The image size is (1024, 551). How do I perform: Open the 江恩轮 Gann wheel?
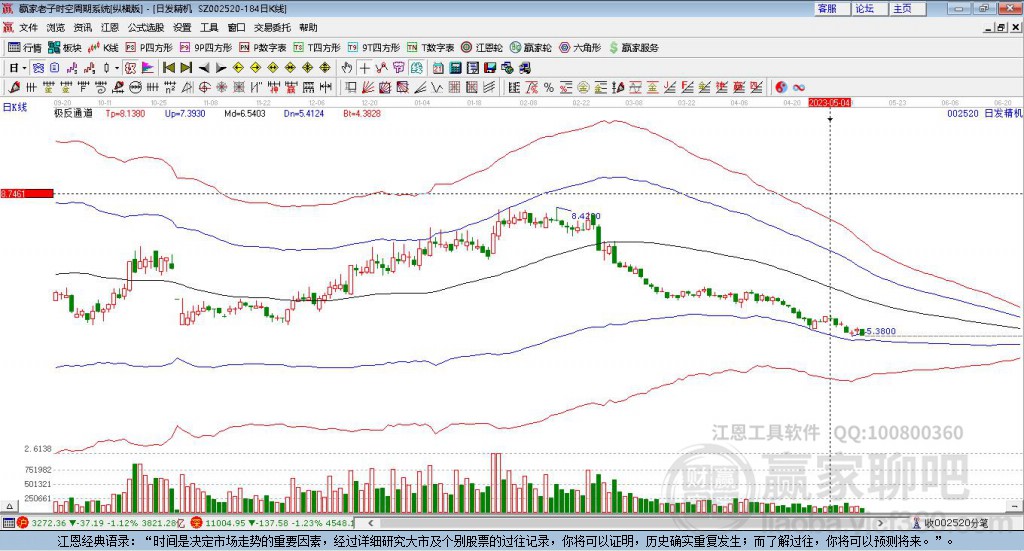coord(482,48)
